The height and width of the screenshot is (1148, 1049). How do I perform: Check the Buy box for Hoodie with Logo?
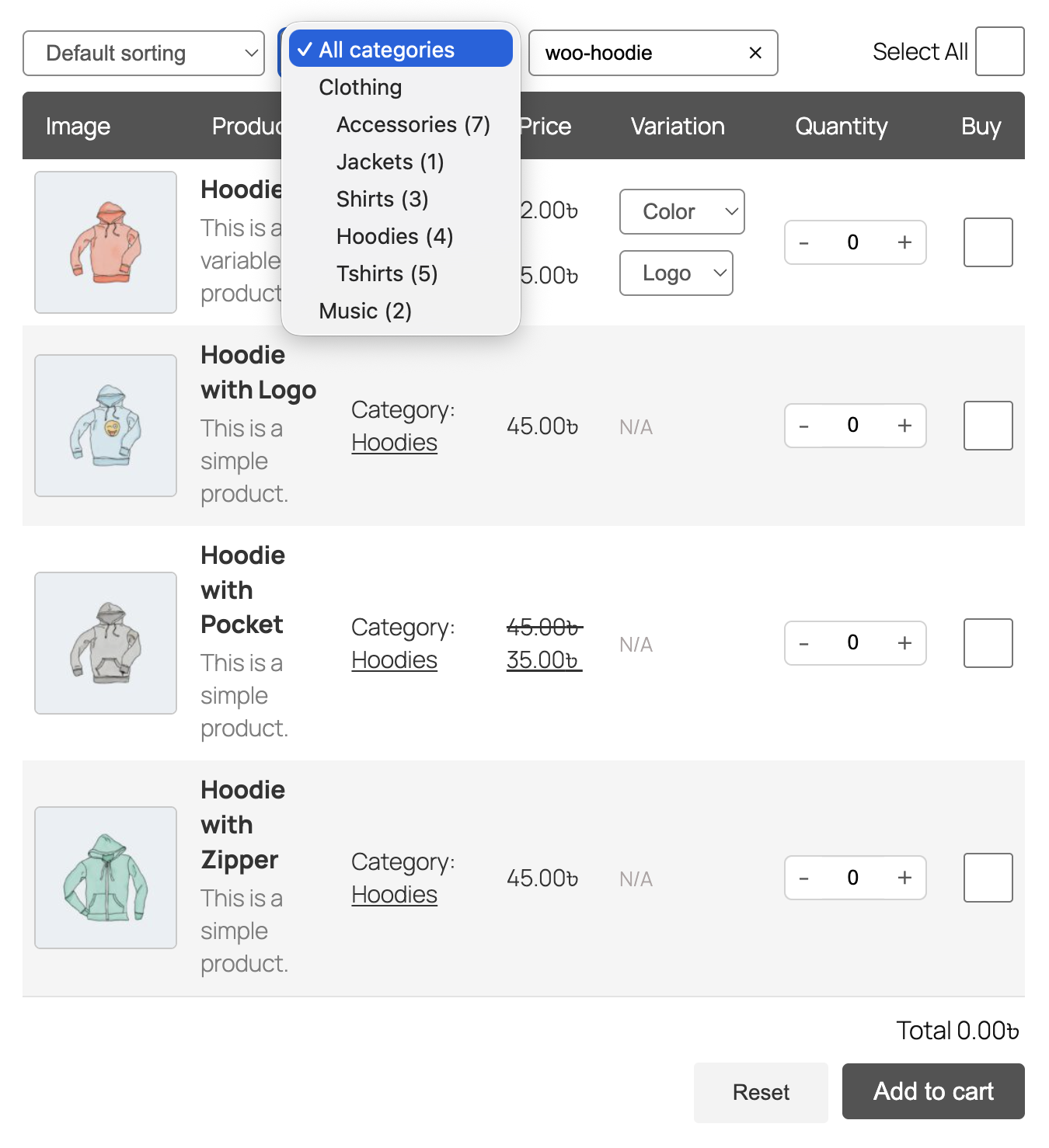click(988, 426)
